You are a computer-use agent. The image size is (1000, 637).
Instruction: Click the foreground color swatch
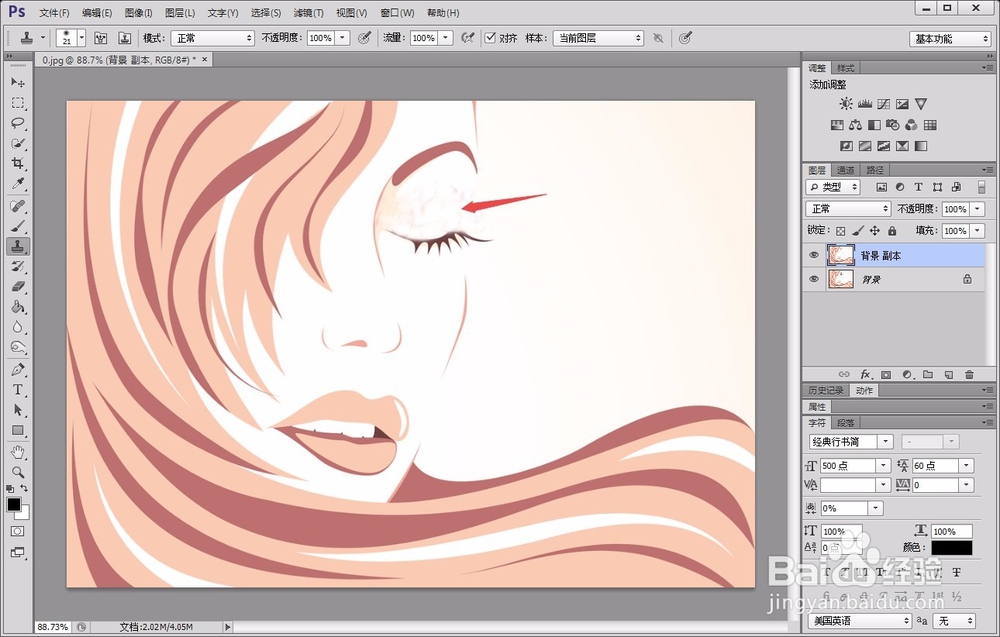(x=13, y=504)
